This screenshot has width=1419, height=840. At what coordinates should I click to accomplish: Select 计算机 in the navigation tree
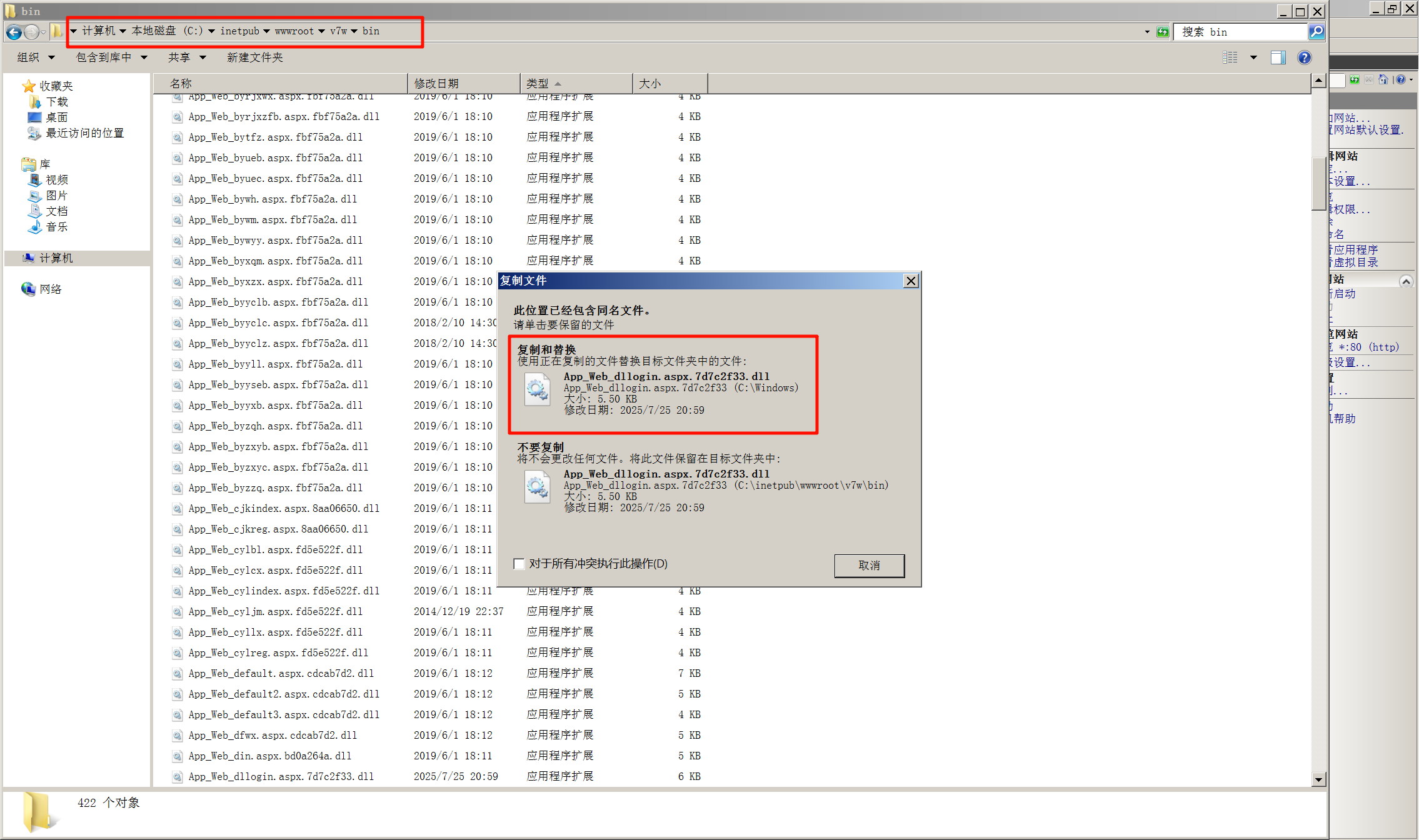56,258
